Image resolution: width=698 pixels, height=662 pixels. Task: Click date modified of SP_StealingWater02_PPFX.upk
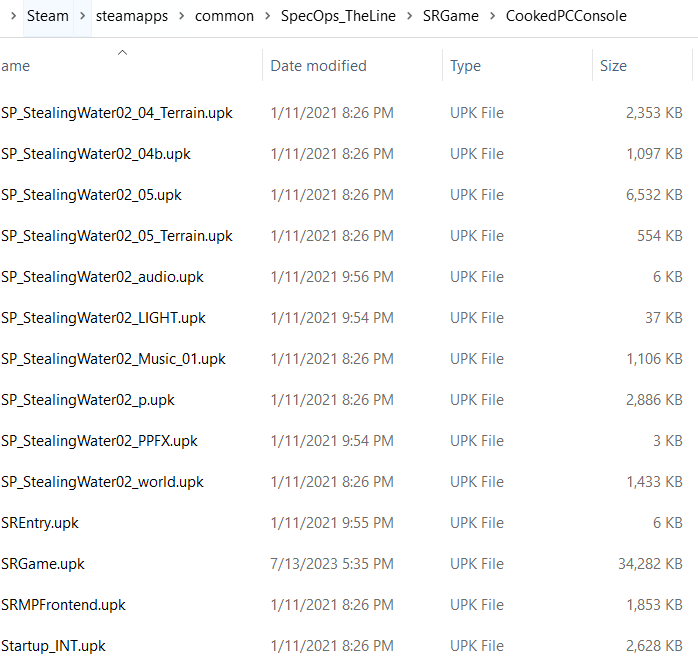(332, 441)
